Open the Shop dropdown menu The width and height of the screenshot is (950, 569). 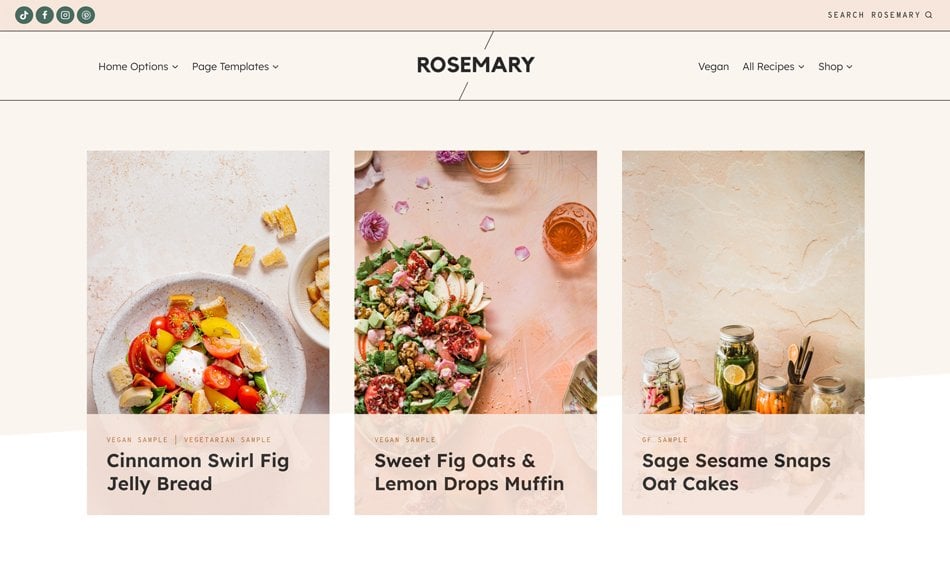pos(835,67)
